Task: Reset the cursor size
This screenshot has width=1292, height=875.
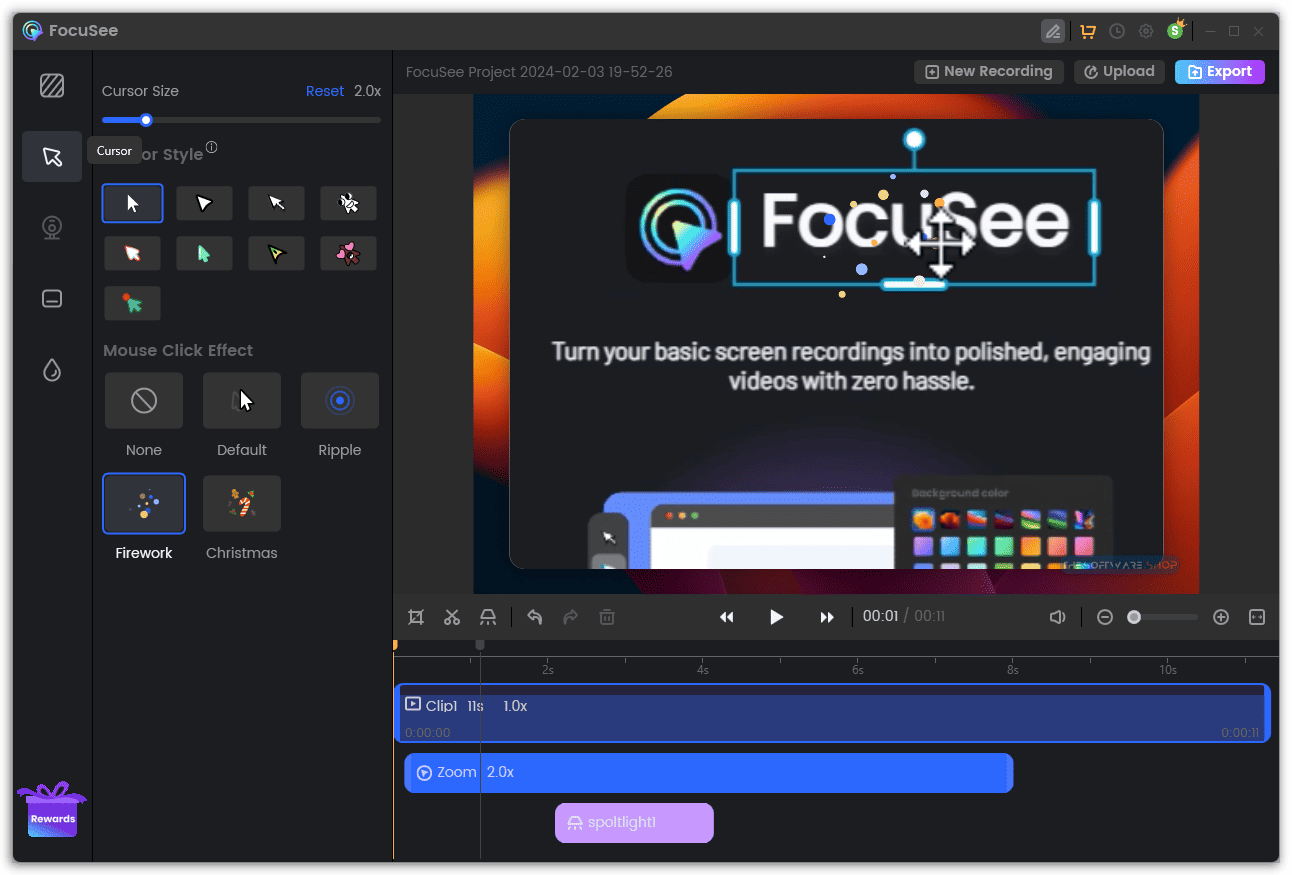Action: click(325, 91)
